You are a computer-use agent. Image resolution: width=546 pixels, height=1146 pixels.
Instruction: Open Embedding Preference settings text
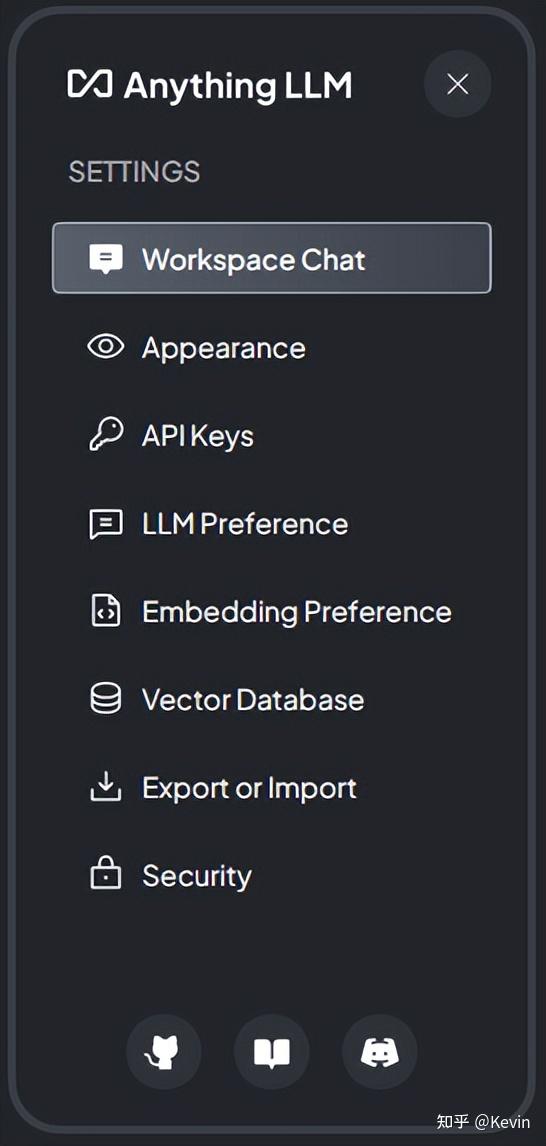point(297,612)
